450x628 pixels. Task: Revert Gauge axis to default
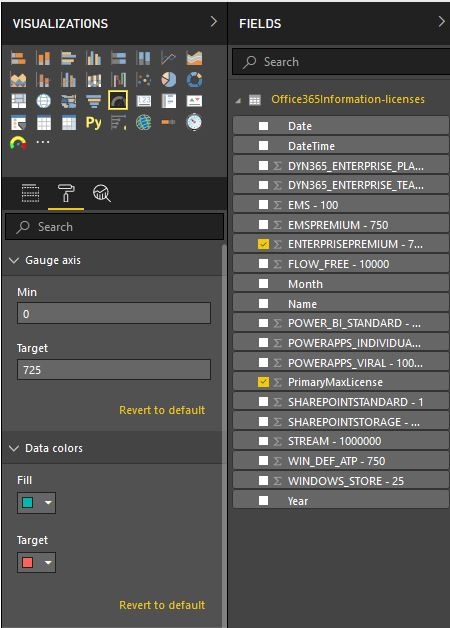162,410
